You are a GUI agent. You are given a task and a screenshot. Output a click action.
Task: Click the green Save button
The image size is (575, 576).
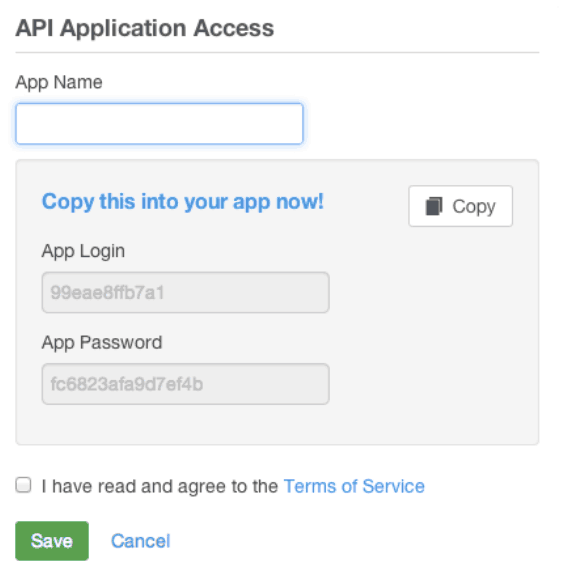tap(52, 541)
